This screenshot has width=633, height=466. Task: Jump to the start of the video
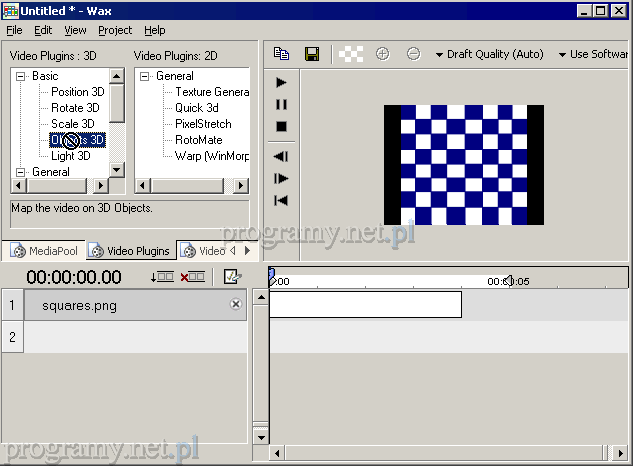pos(281,200)
